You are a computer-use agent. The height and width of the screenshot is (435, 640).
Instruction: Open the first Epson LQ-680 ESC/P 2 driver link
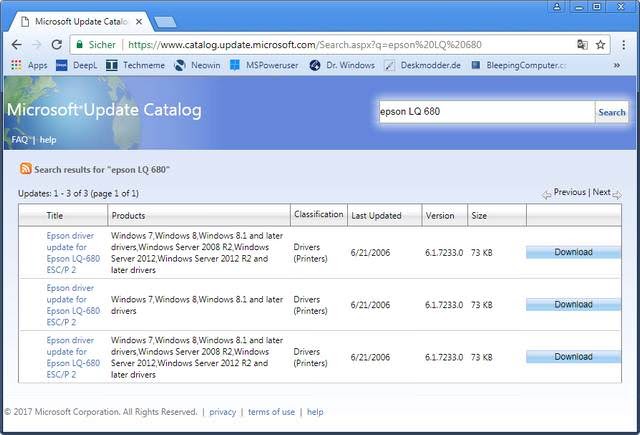click(x=73, y=253)
